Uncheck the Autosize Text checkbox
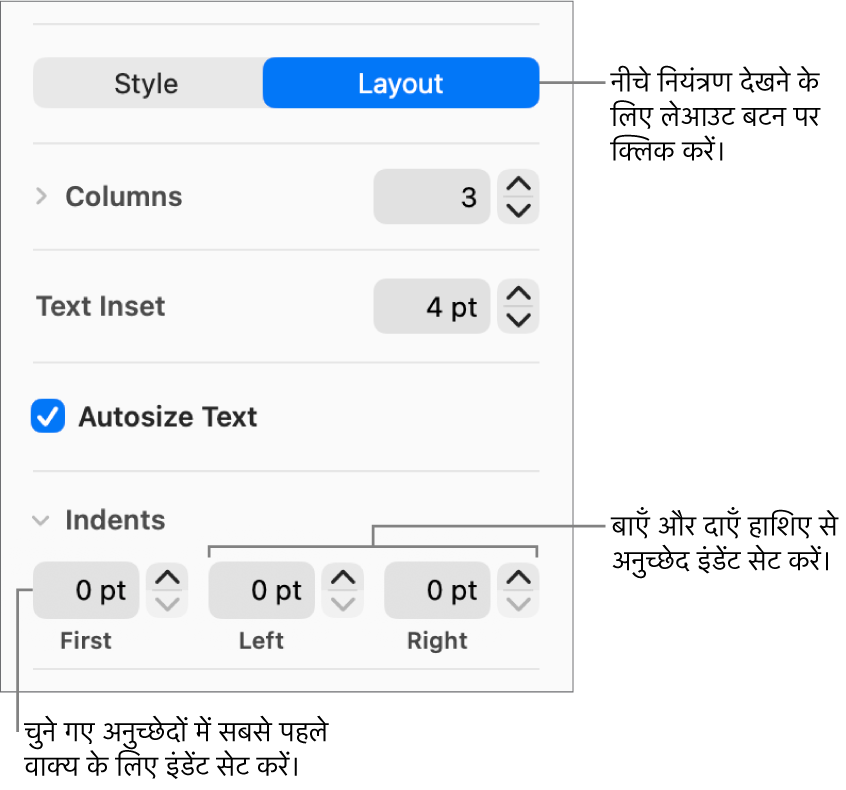This screenshot has height=790, width=846. 48,417
